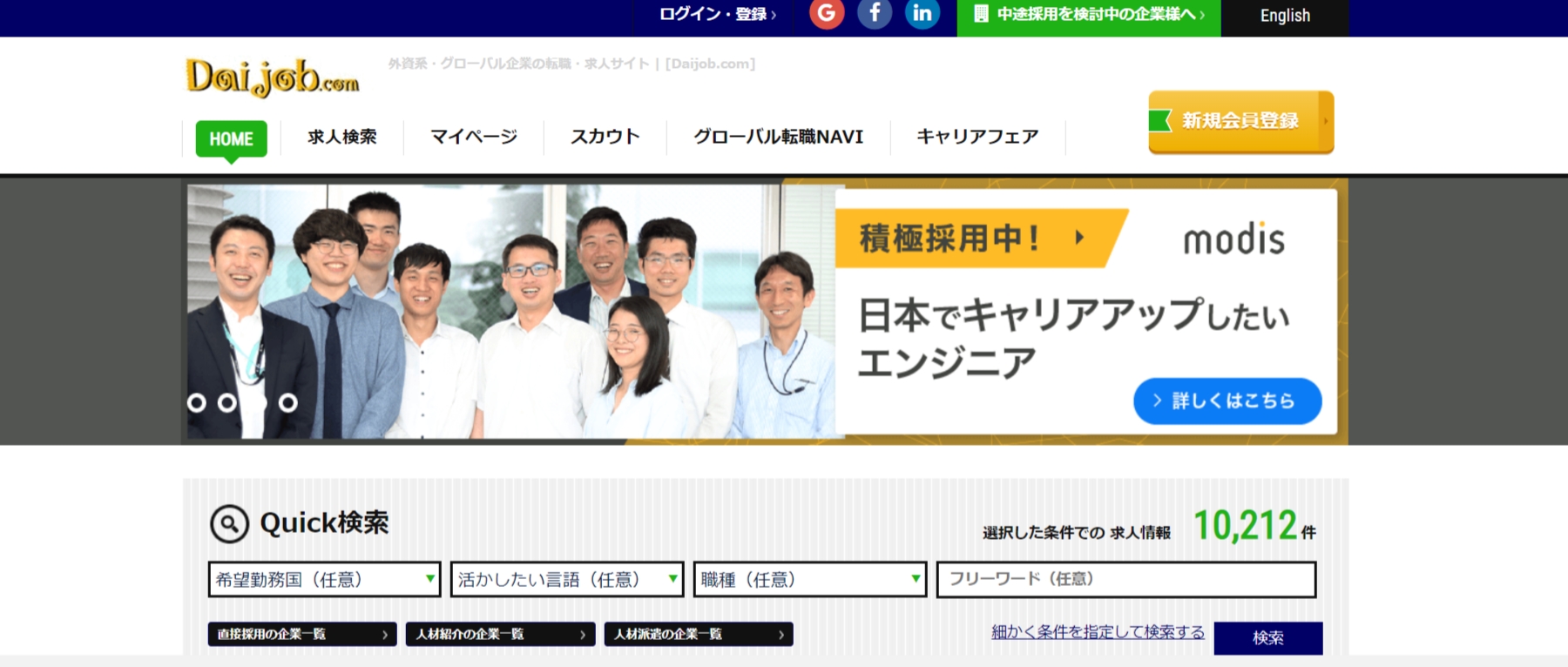
Task: Select the last carousel slide dot
Action: tap(288, 402)
